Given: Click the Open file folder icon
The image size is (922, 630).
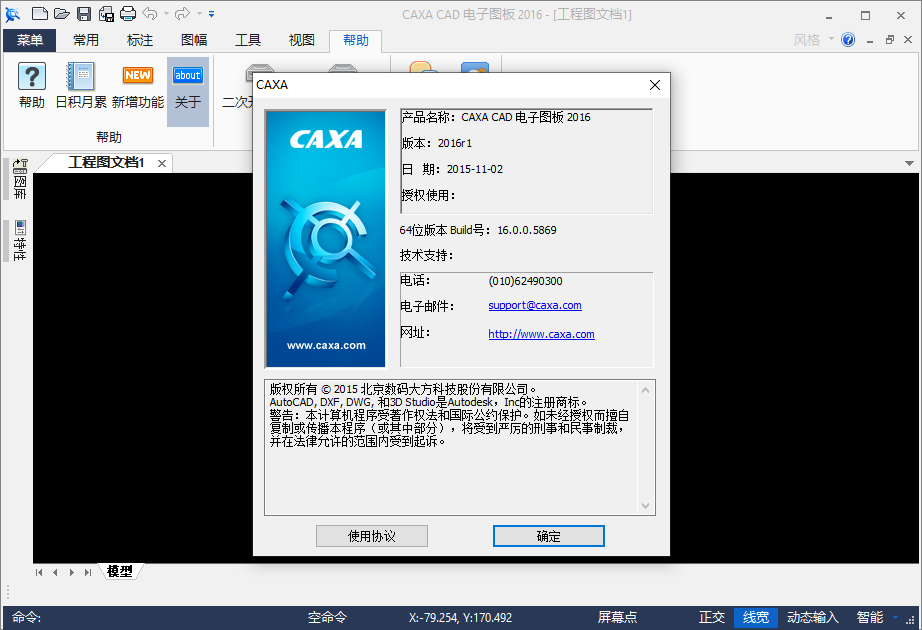Looking at the screenshot, I should click(62, 14).
